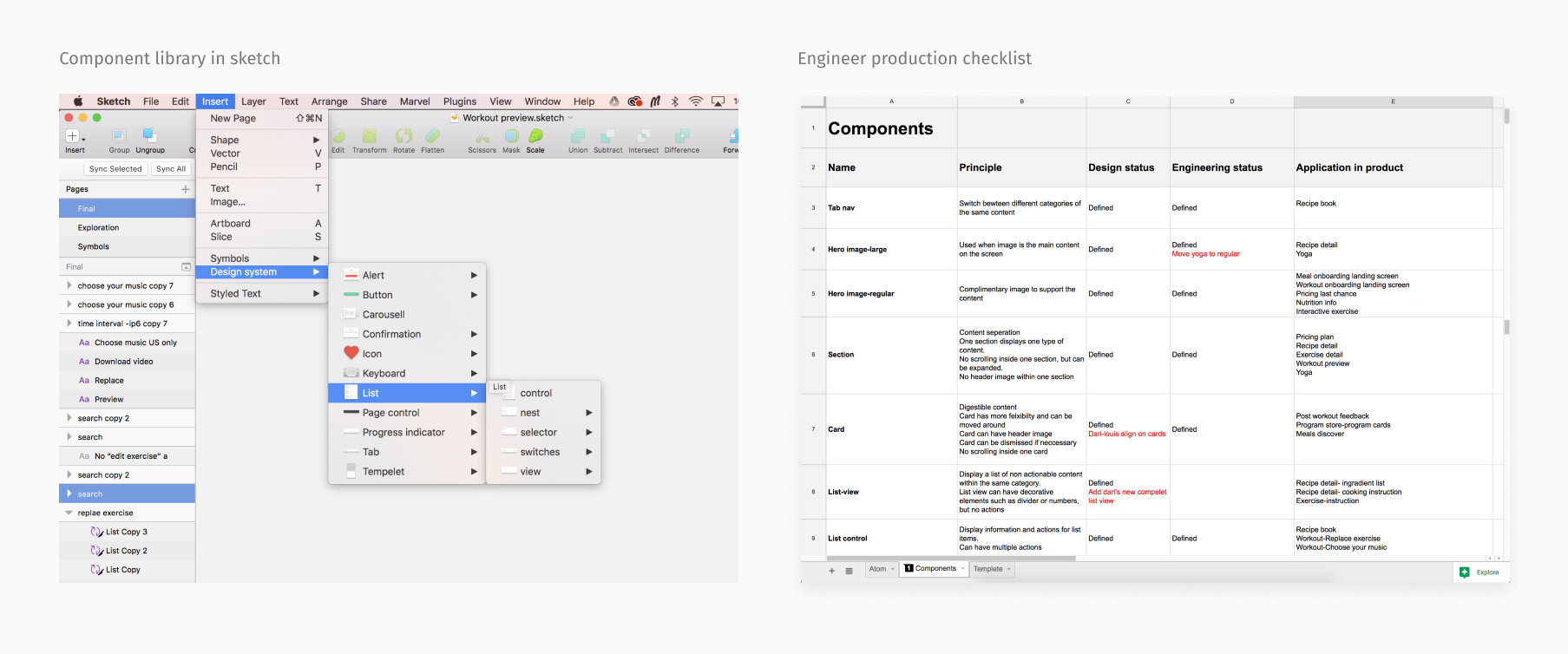This screenshot has height=654, width=1568.
Task: Apply the Union boolean operation
Action: pyautogui.click(x=578, y=137)
